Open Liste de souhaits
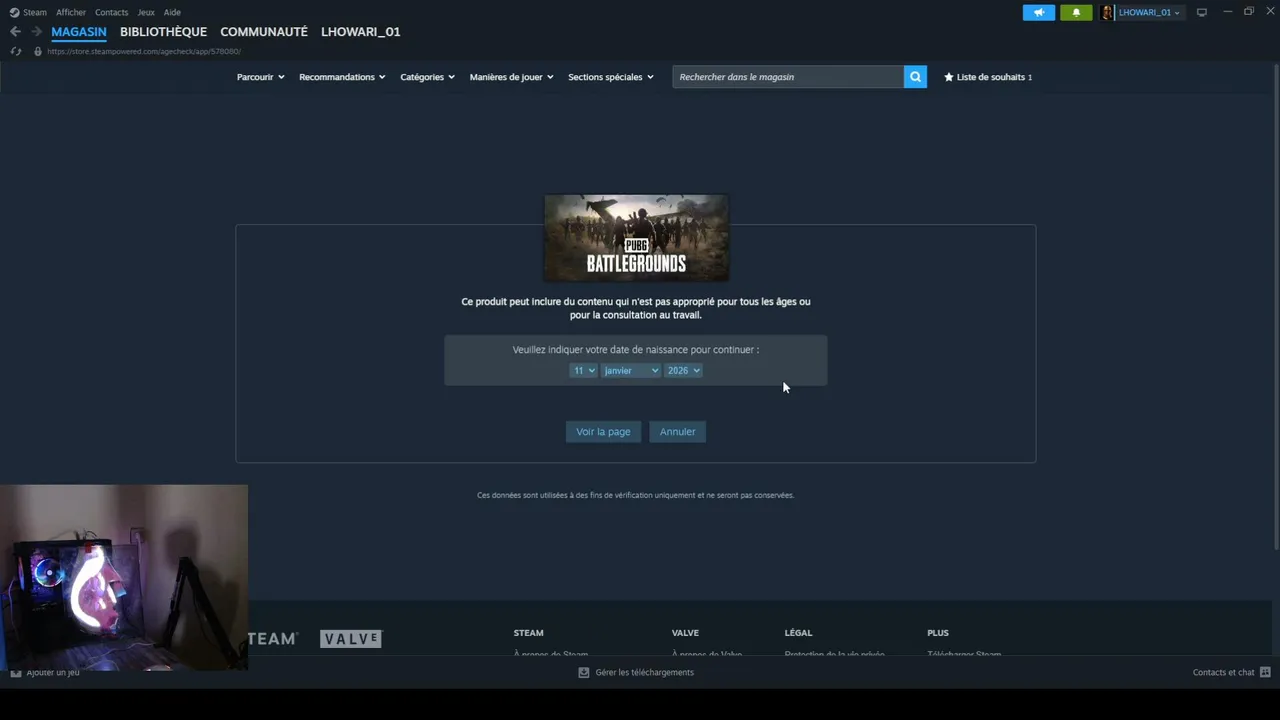Viewport: 1280px width, 720px height. pyautogui.click(x=988, y=77)
